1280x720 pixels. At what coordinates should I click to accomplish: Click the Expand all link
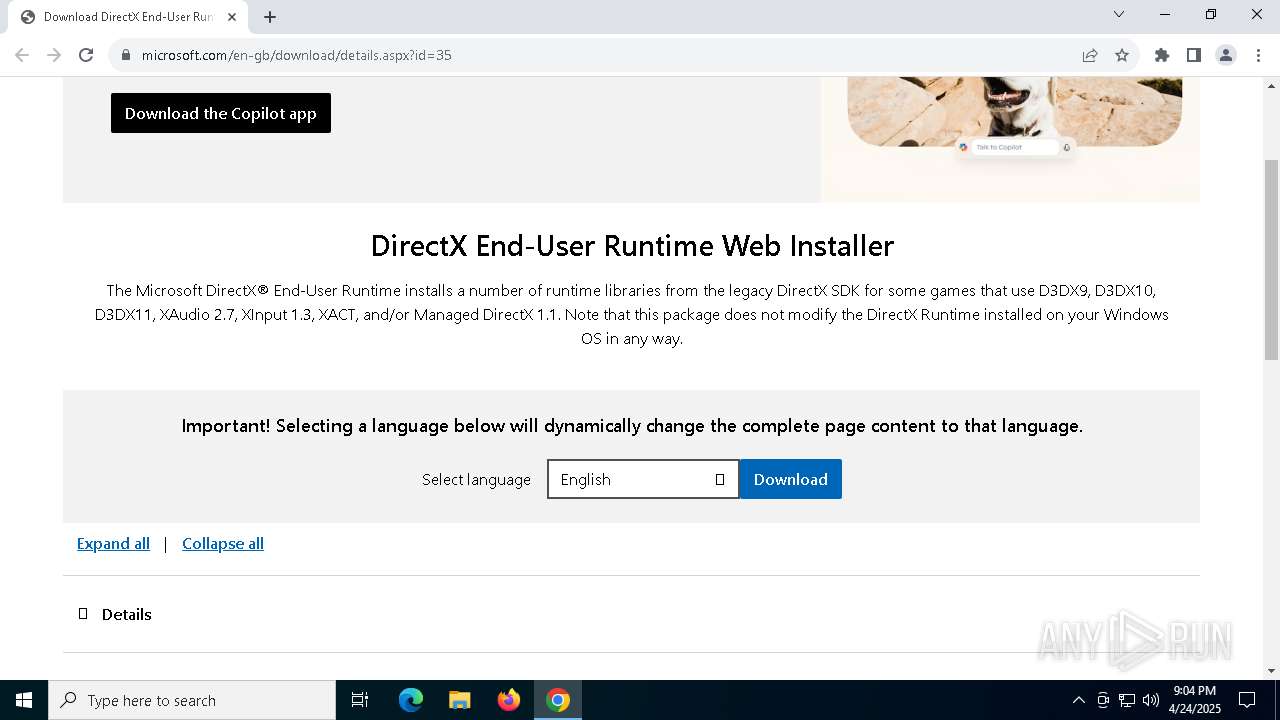(113, 543)
